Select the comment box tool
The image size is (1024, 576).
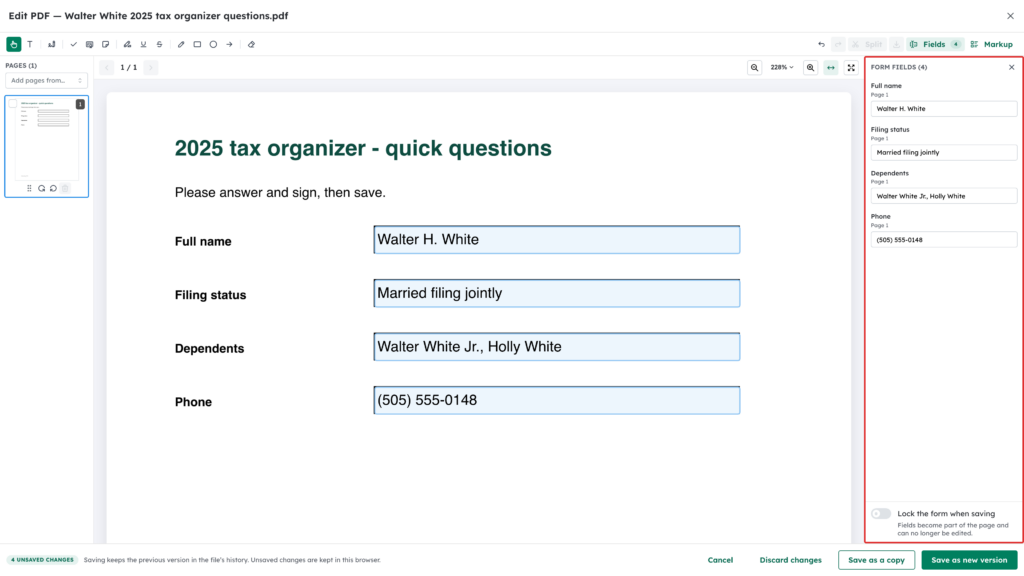tap(89, 44)
